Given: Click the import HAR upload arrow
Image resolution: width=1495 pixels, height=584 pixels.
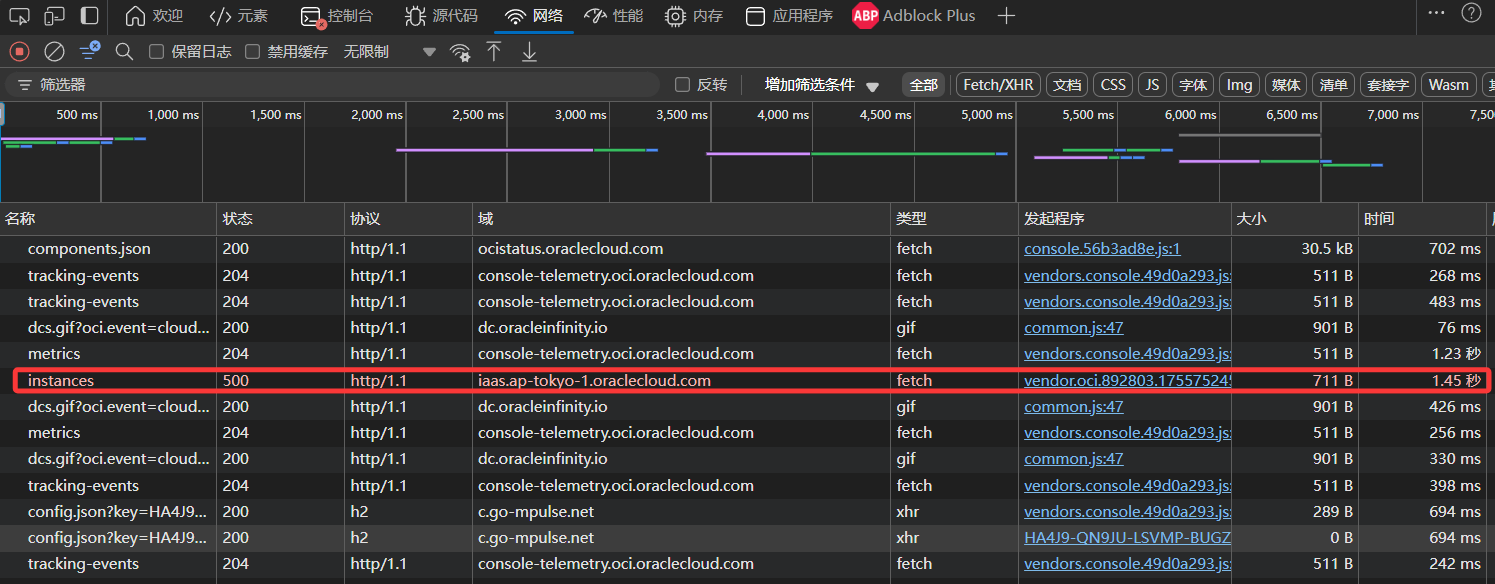Looking at the screenshot, I should pos(494,51).
